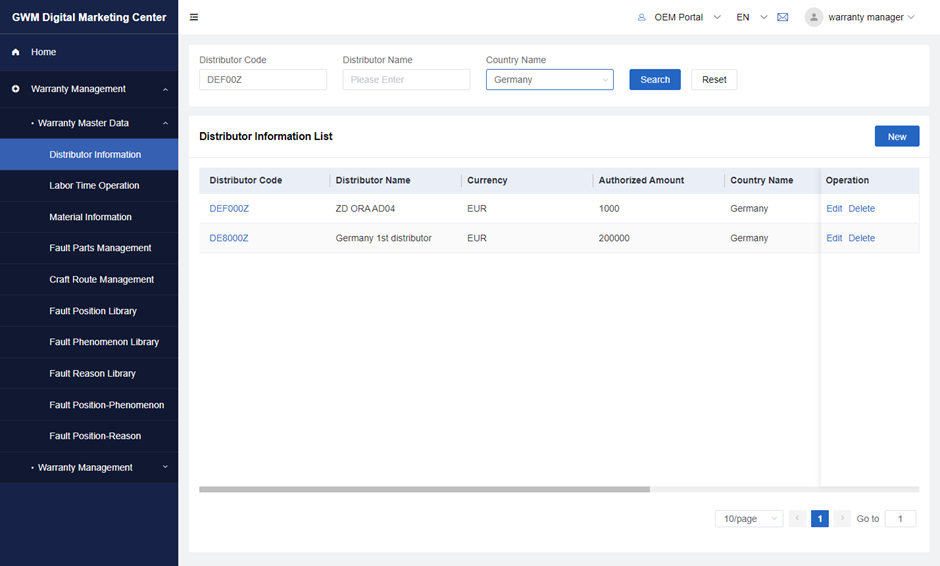Click the Reset button
The height and width of the screenshot is (566, 940).
714,80
